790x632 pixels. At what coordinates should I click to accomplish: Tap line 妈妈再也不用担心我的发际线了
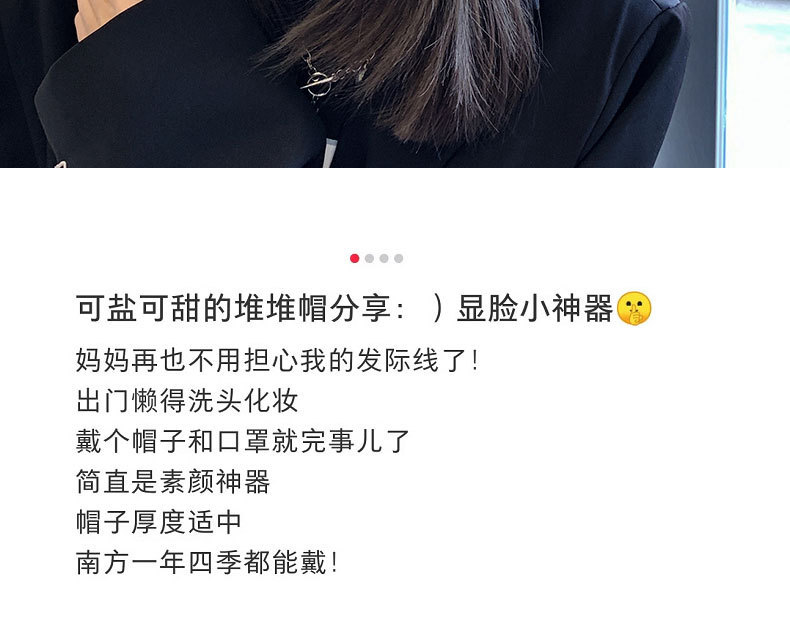277,361
